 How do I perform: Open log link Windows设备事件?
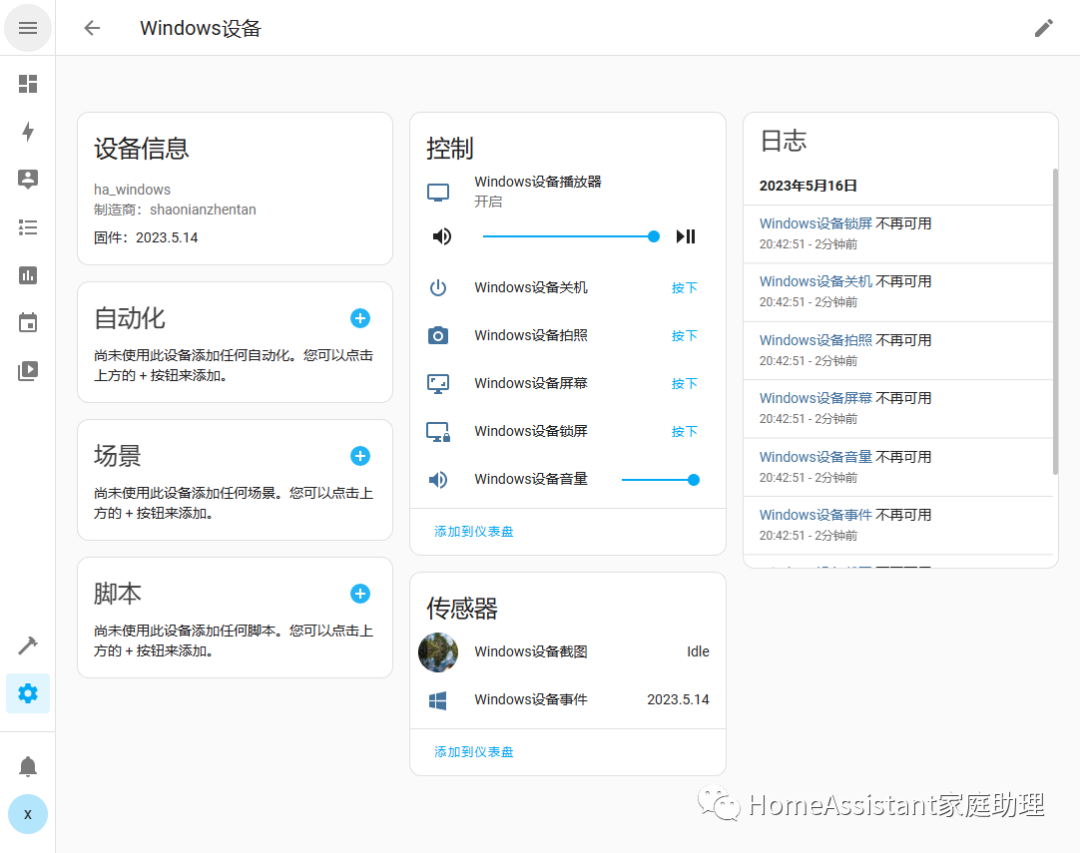[816, 515]
